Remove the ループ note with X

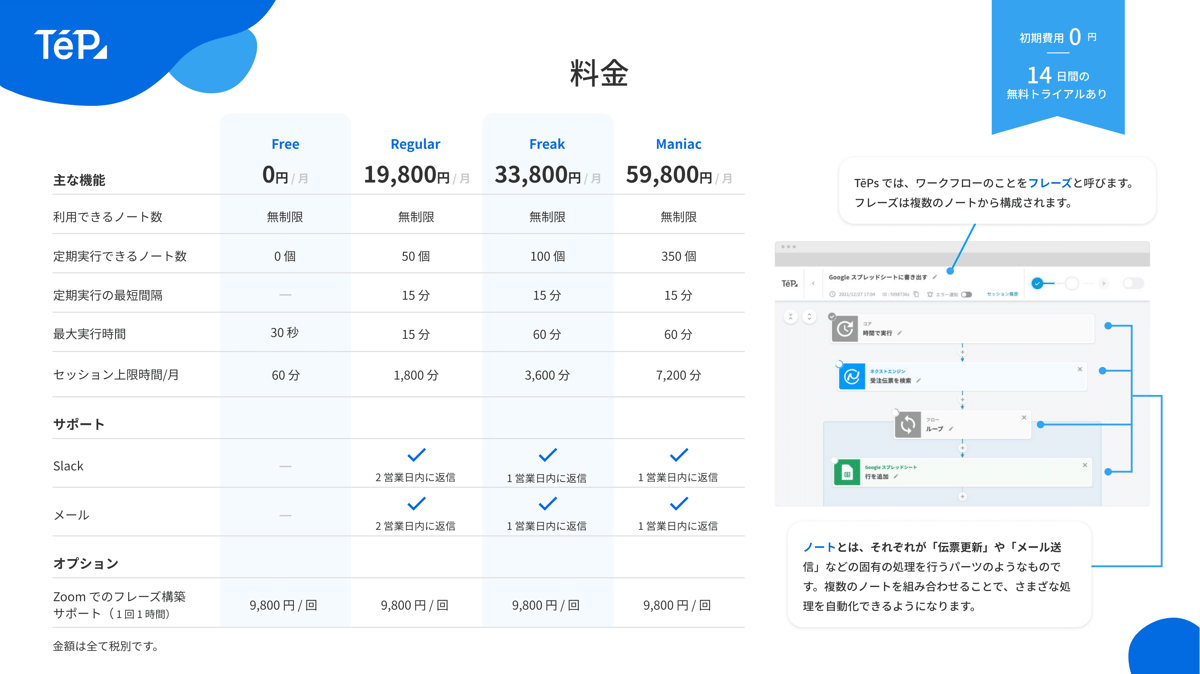[1024, 417]
